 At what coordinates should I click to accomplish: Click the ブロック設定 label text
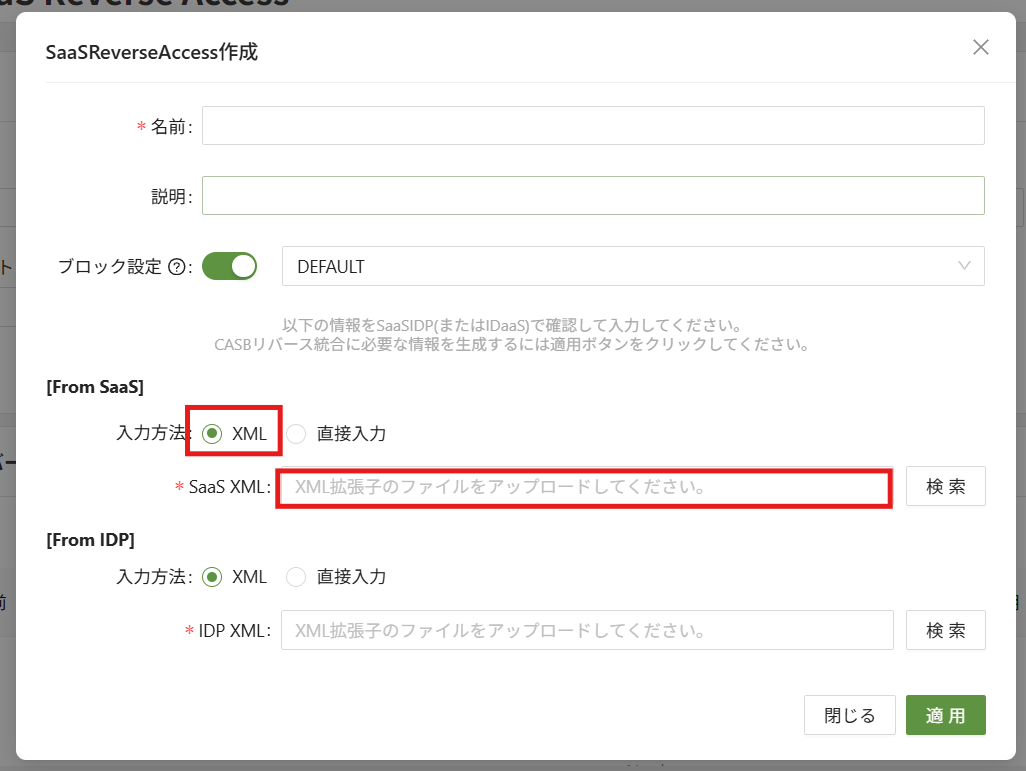(x=109, y=267)
